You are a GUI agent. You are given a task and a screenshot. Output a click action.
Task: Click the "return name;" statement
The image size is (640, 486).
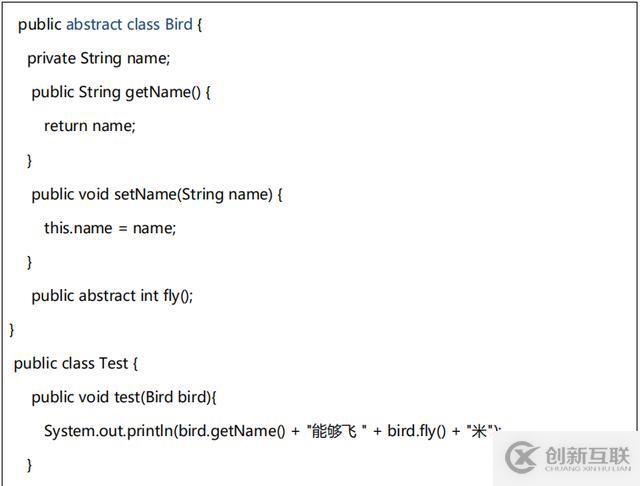click(89, 126)
